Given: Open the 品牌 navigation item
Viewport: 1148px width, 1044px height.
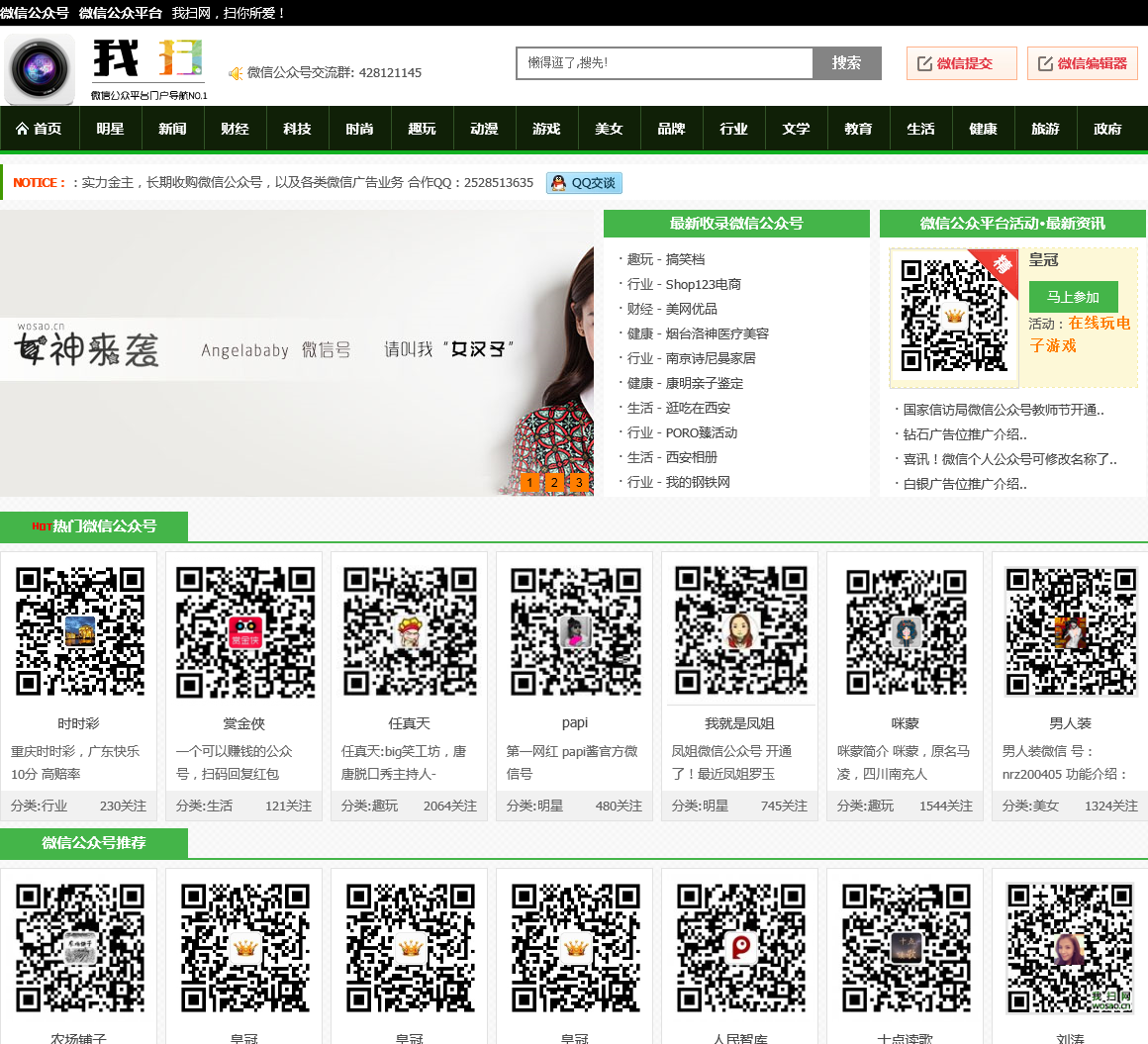Looking at the screenshot, I should click(671, 129).
